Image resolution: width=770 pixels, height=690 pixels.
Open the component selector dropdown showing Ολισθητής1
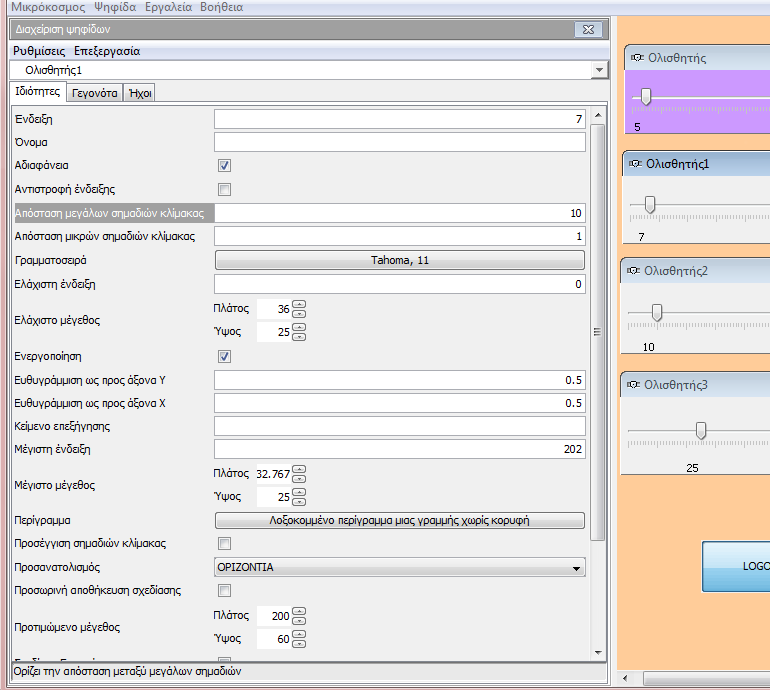click(x=599, y=70)
